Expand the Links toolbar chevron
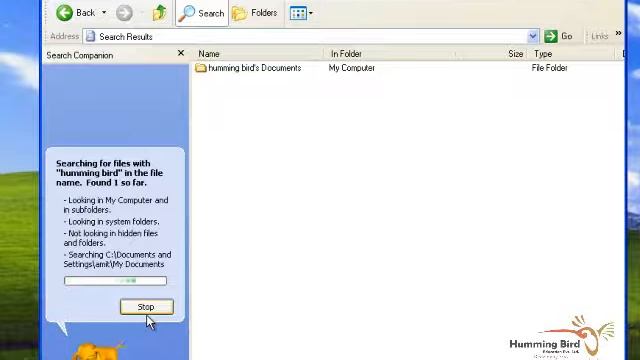Image resolution: width=640 pixels, height=360 pixels. [x=618, y=33]
